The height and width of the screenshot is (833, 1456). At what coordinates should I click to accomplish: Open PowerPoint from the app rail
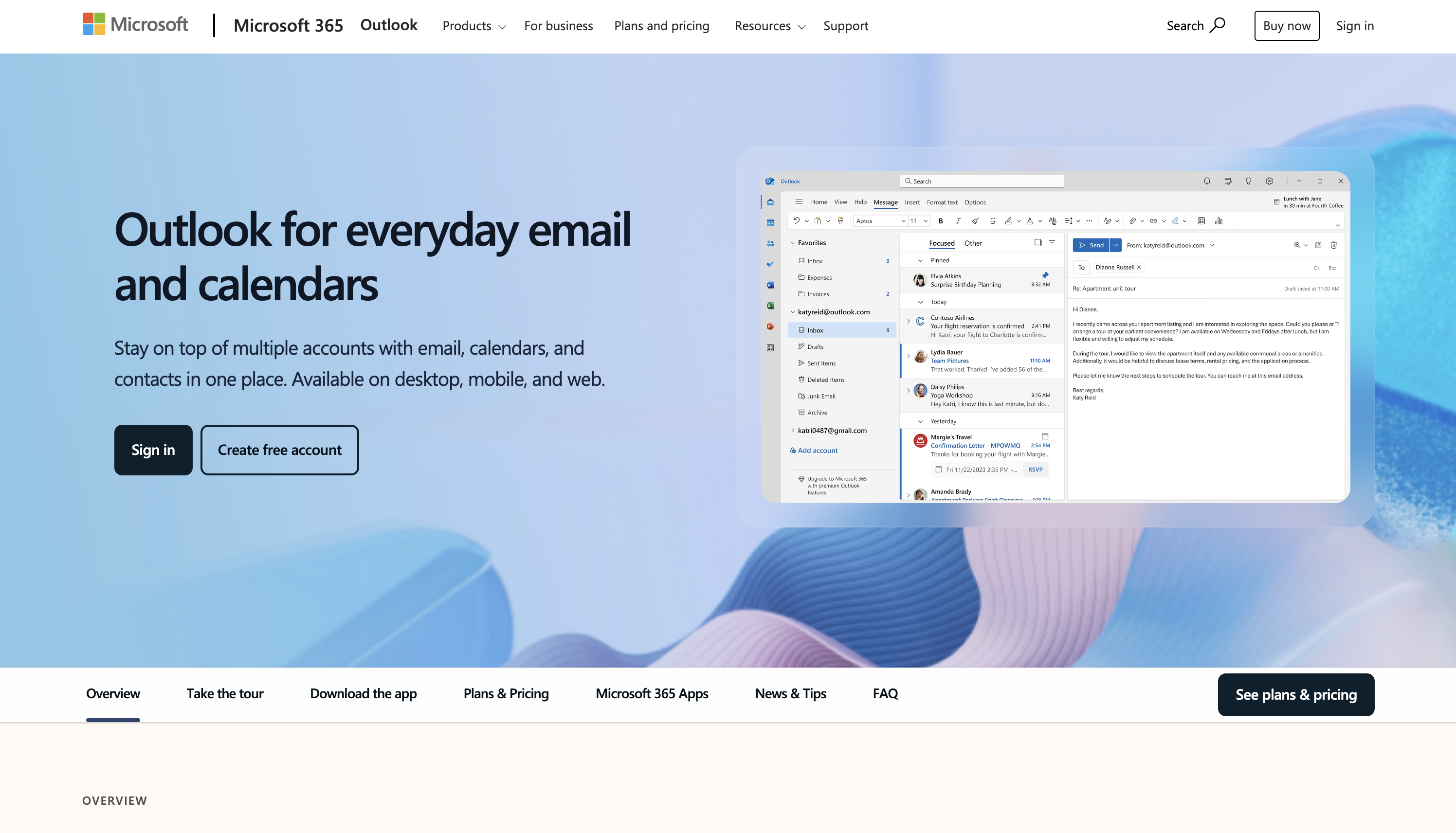coord(770,326)
